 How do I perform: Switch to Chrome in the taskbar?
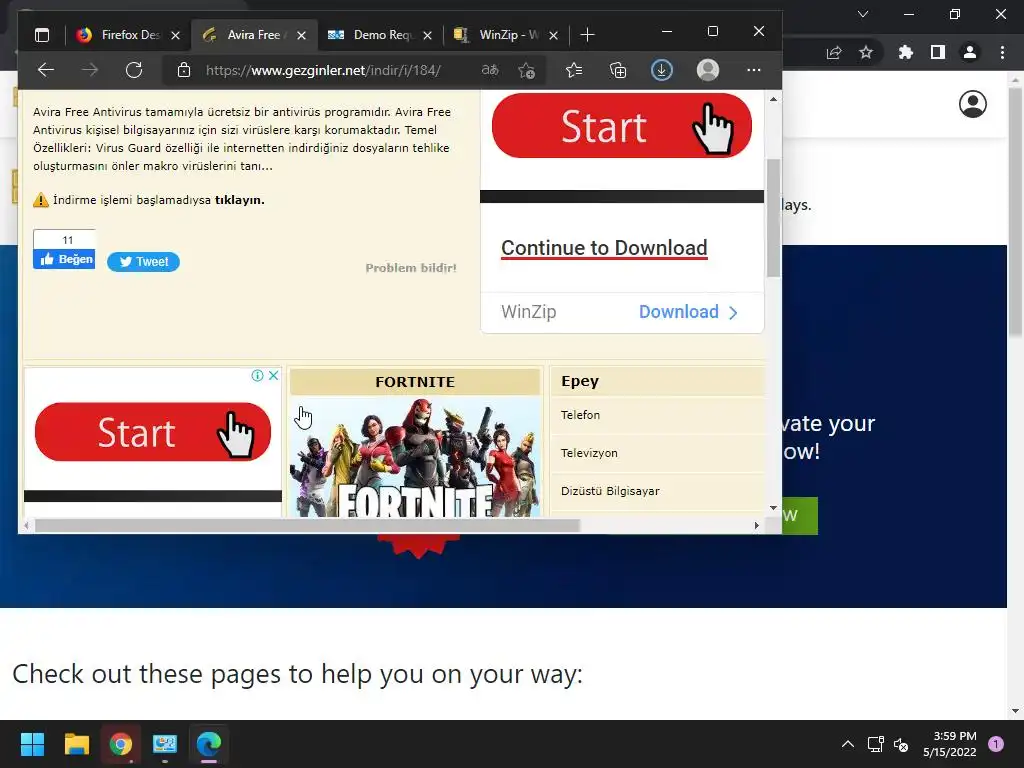[121, 744]
